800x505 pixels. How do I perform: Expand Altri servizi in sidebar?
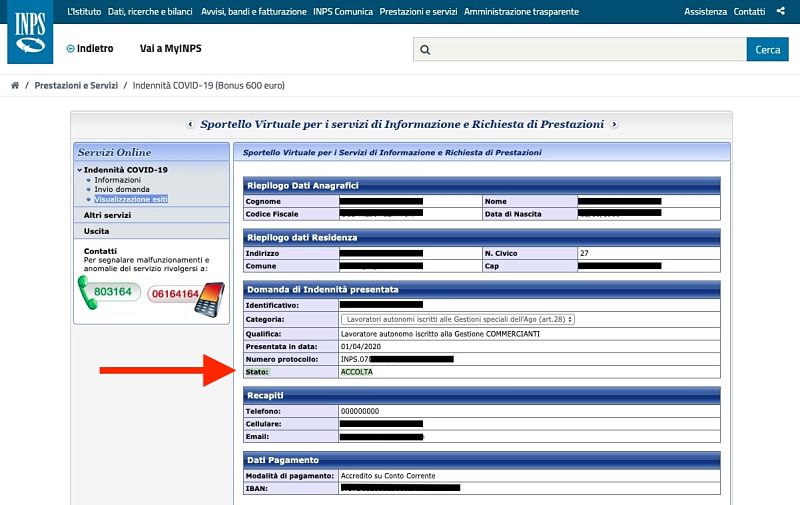(x=107, y=215)
